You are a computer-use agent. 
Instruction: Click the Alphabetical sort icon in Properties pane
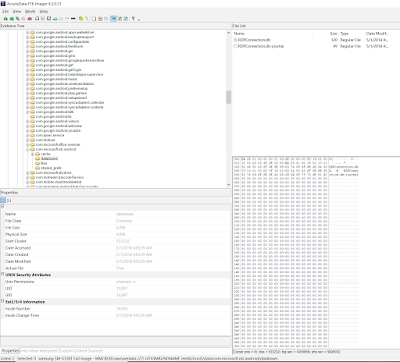point(9,200)
